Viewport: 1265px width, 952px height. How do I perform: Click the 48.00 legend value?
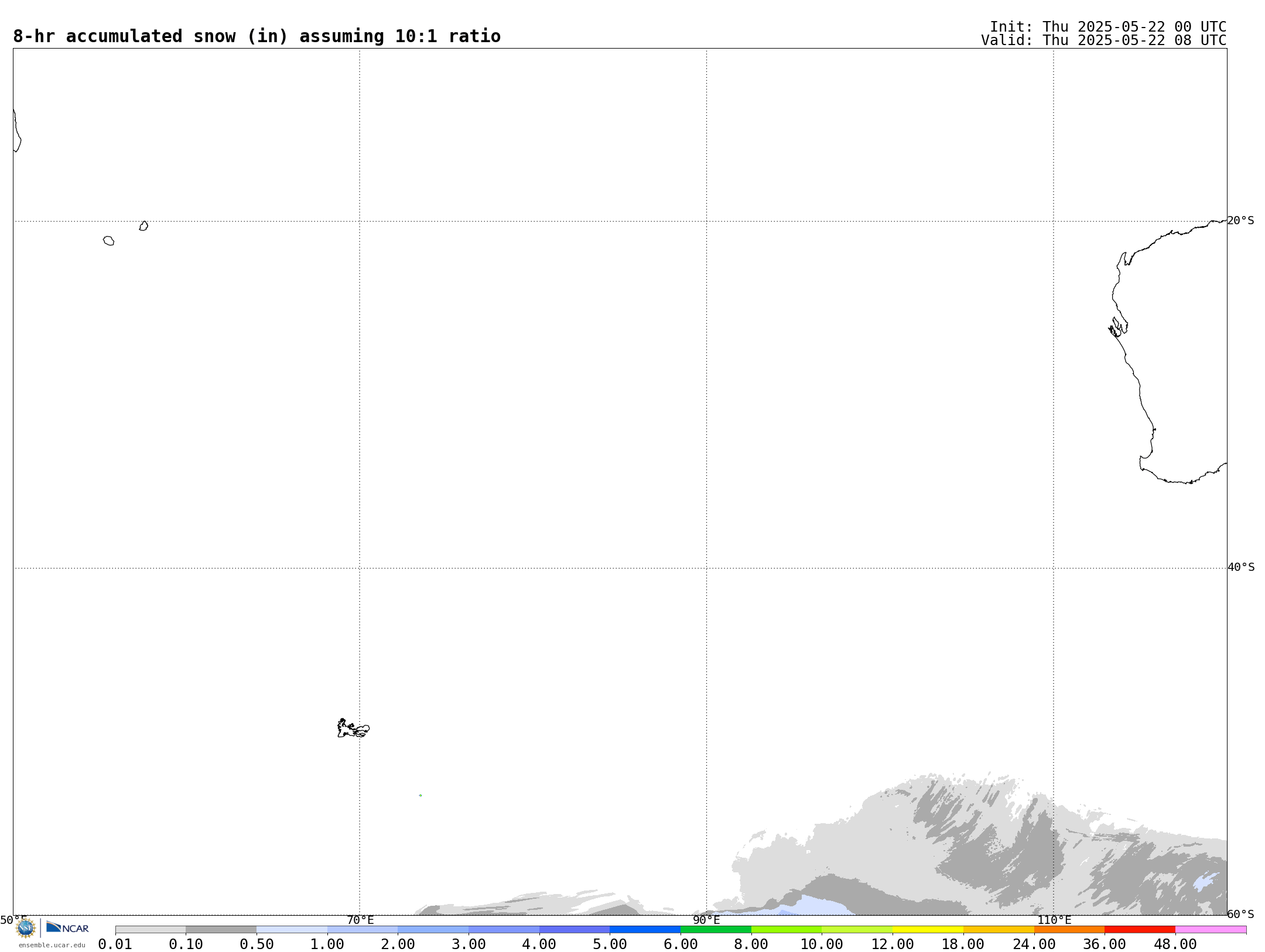[x=1175, y=944]
